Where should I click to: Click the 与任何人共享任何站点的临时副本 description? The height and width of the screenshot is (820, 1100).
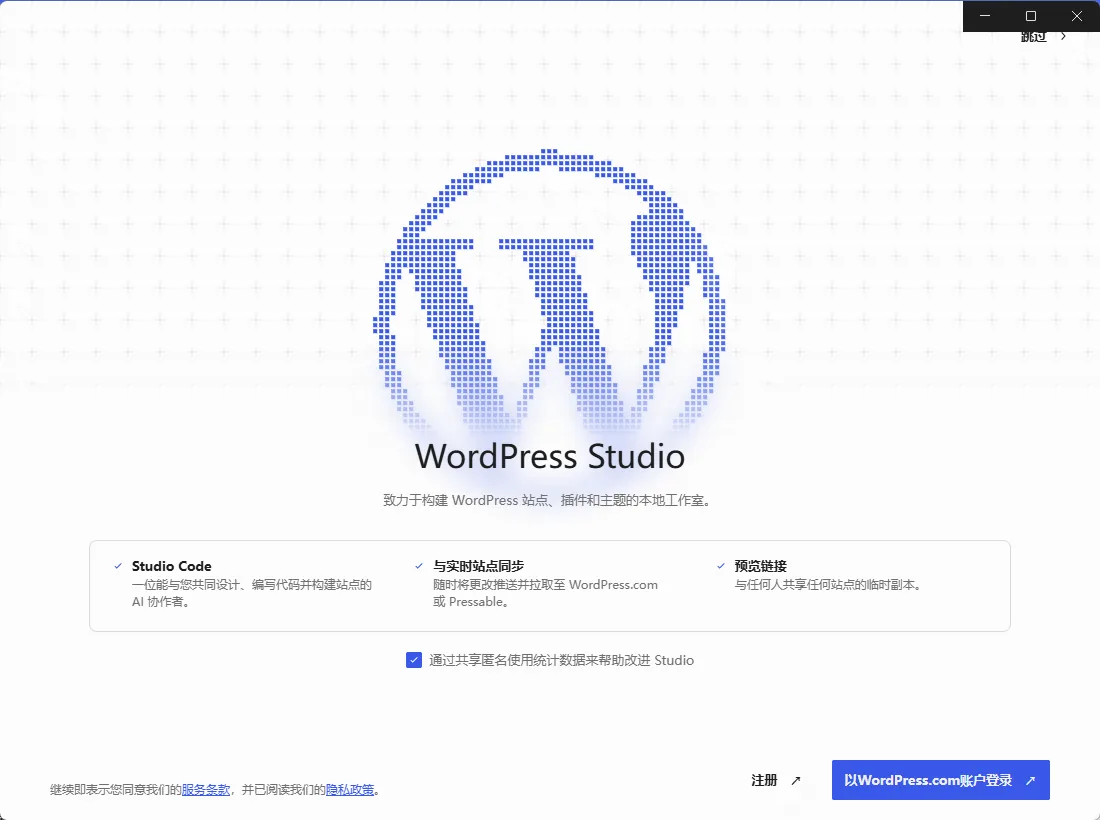(829, 584)
